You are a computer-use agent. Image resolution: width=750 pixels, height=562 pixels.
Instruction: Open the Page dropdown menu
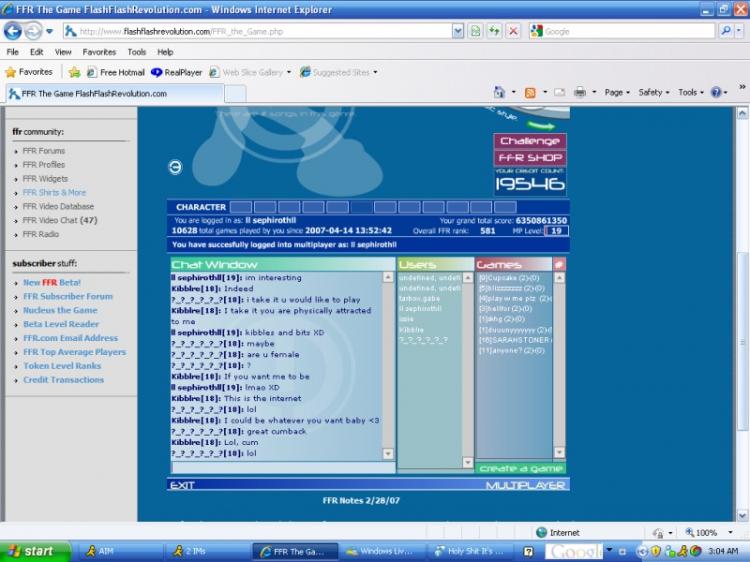[x=616, y=92]
